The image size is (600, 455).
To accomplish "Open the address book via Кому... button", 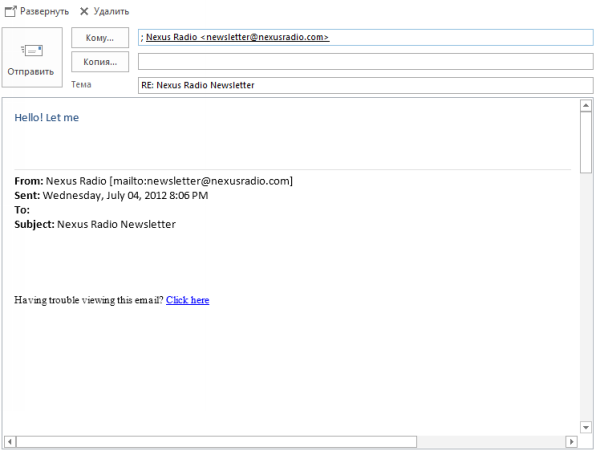I will [x=100, y=38].
